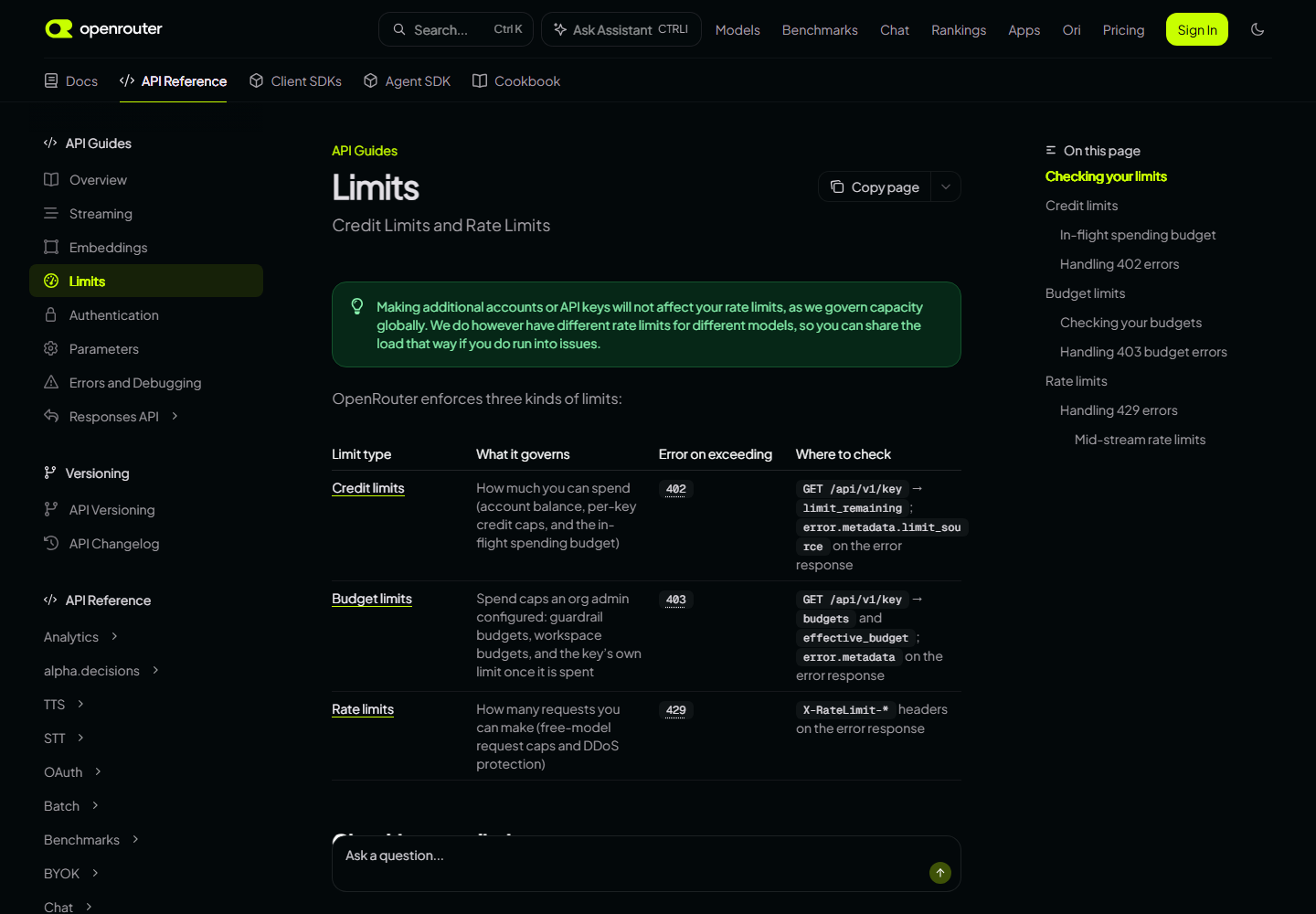The height and width of the screenshot is (914, 1316).
Task: Click the Parameters gear icon
Action: coord(51,348)
